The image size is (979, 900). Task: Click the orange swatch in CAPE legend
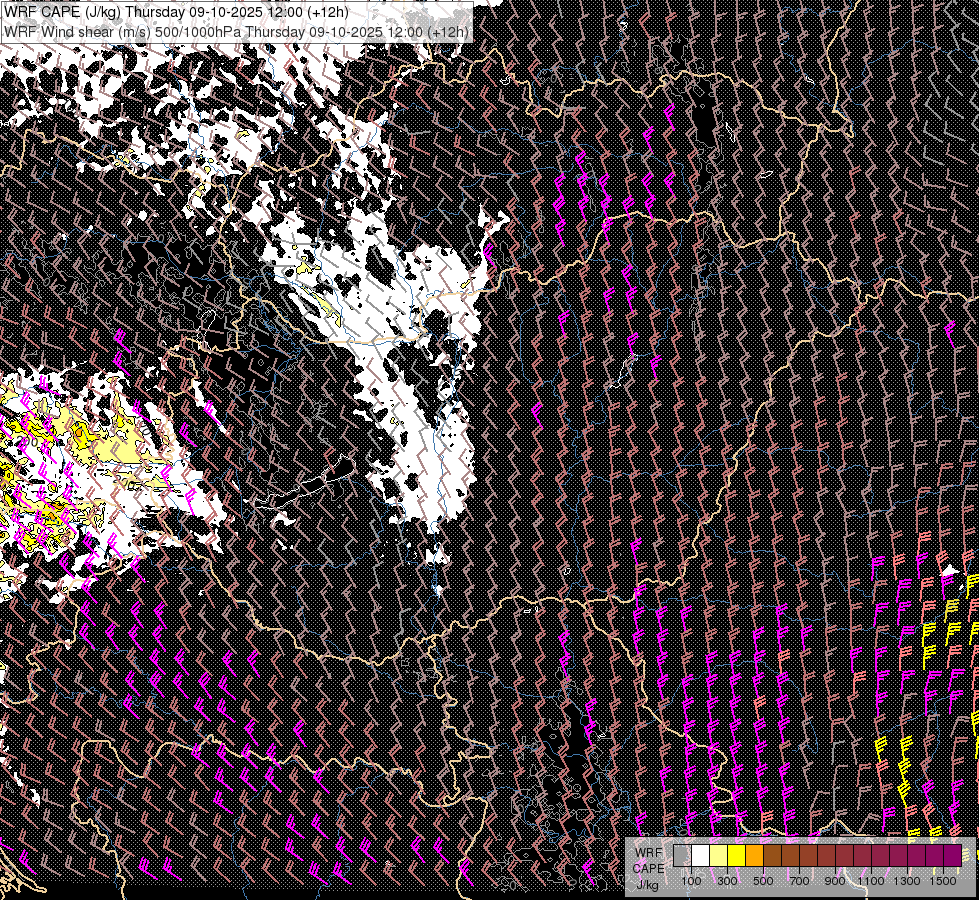[x=754, y=856]
